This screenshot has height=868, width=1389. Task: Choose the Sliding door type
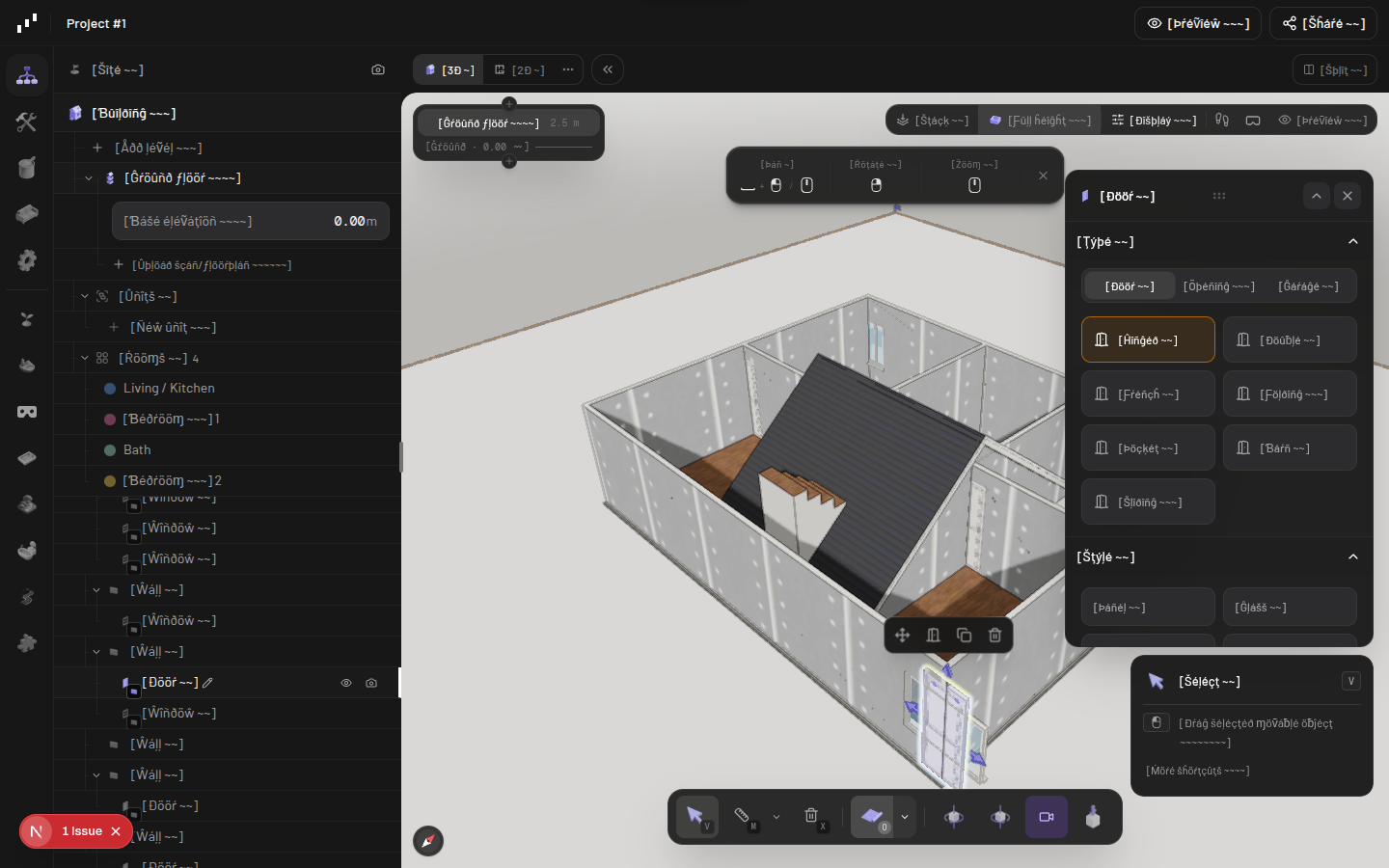pos(1148,502)
